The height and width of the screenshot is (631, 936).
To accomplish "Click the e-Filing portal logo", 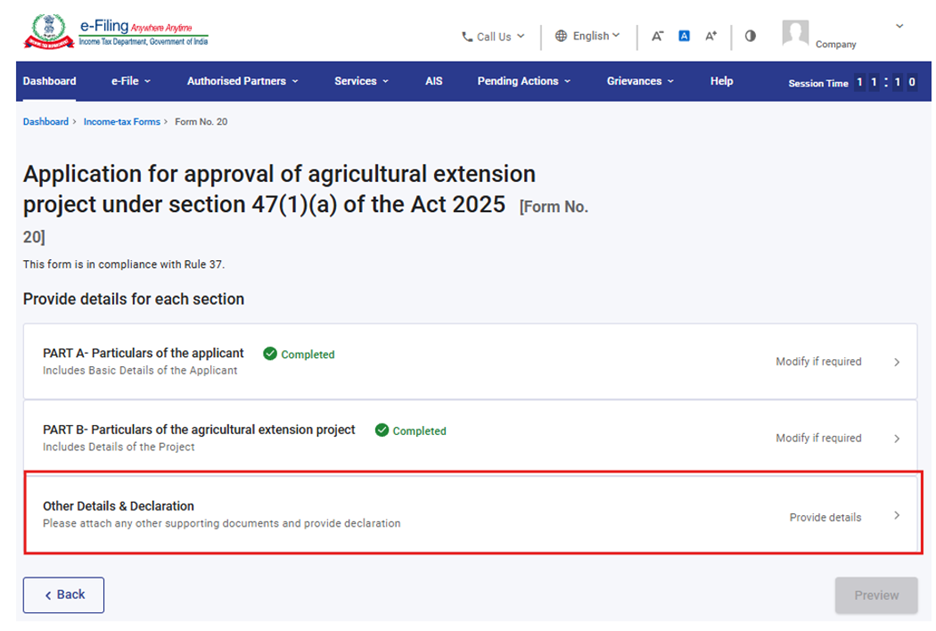I will (116, 31).
